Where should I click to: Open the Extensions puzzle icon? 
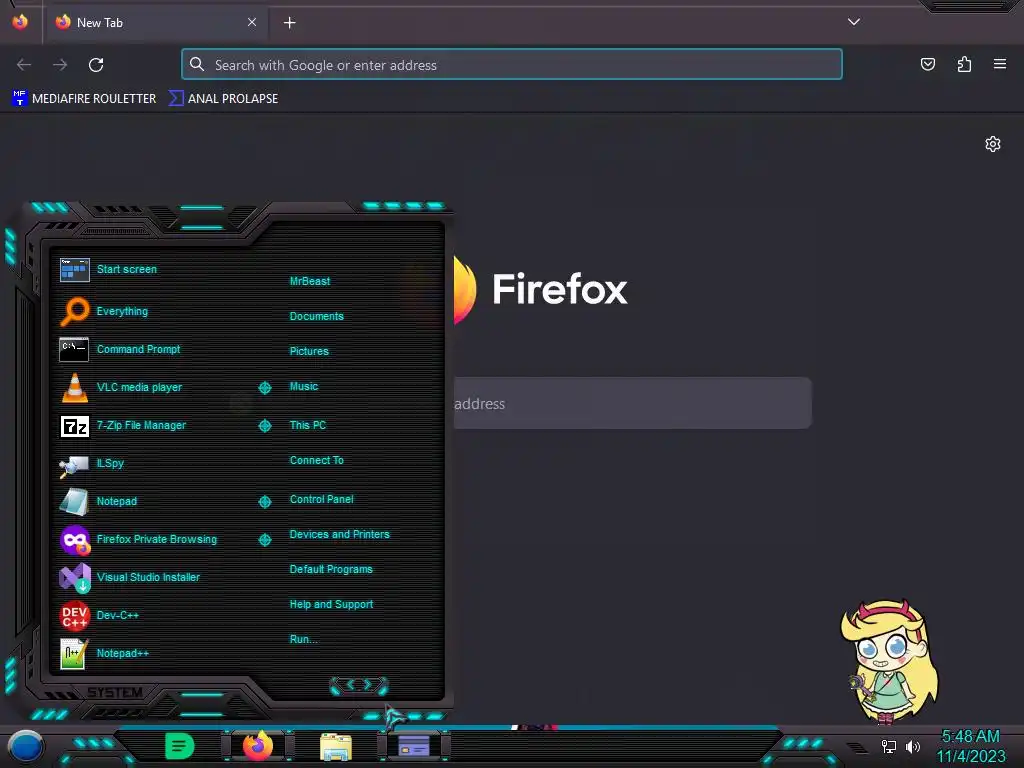click(964, 64)
